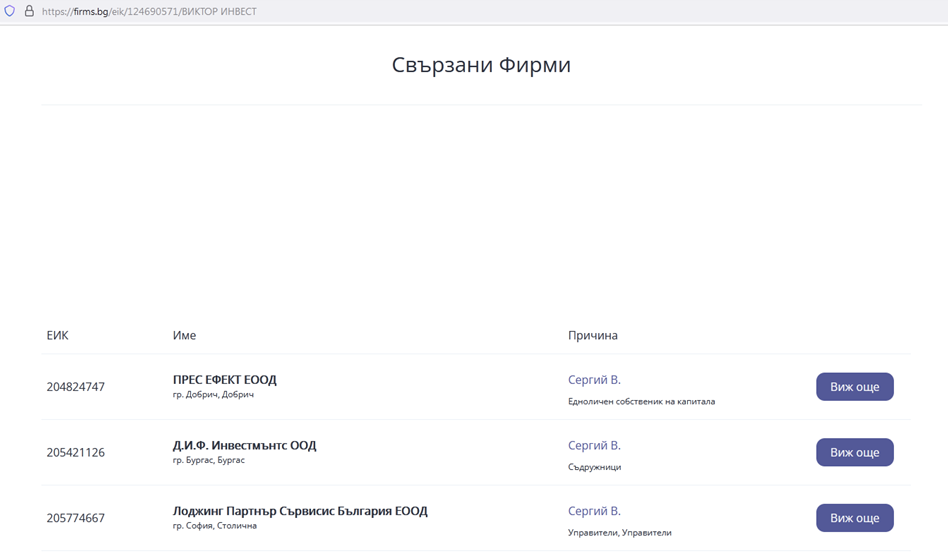This screenshot has height=556, width=948.
Task: Open Виж още for ПРЕС ЕФЕКТ ЕООД
Action: pos(854,387)
